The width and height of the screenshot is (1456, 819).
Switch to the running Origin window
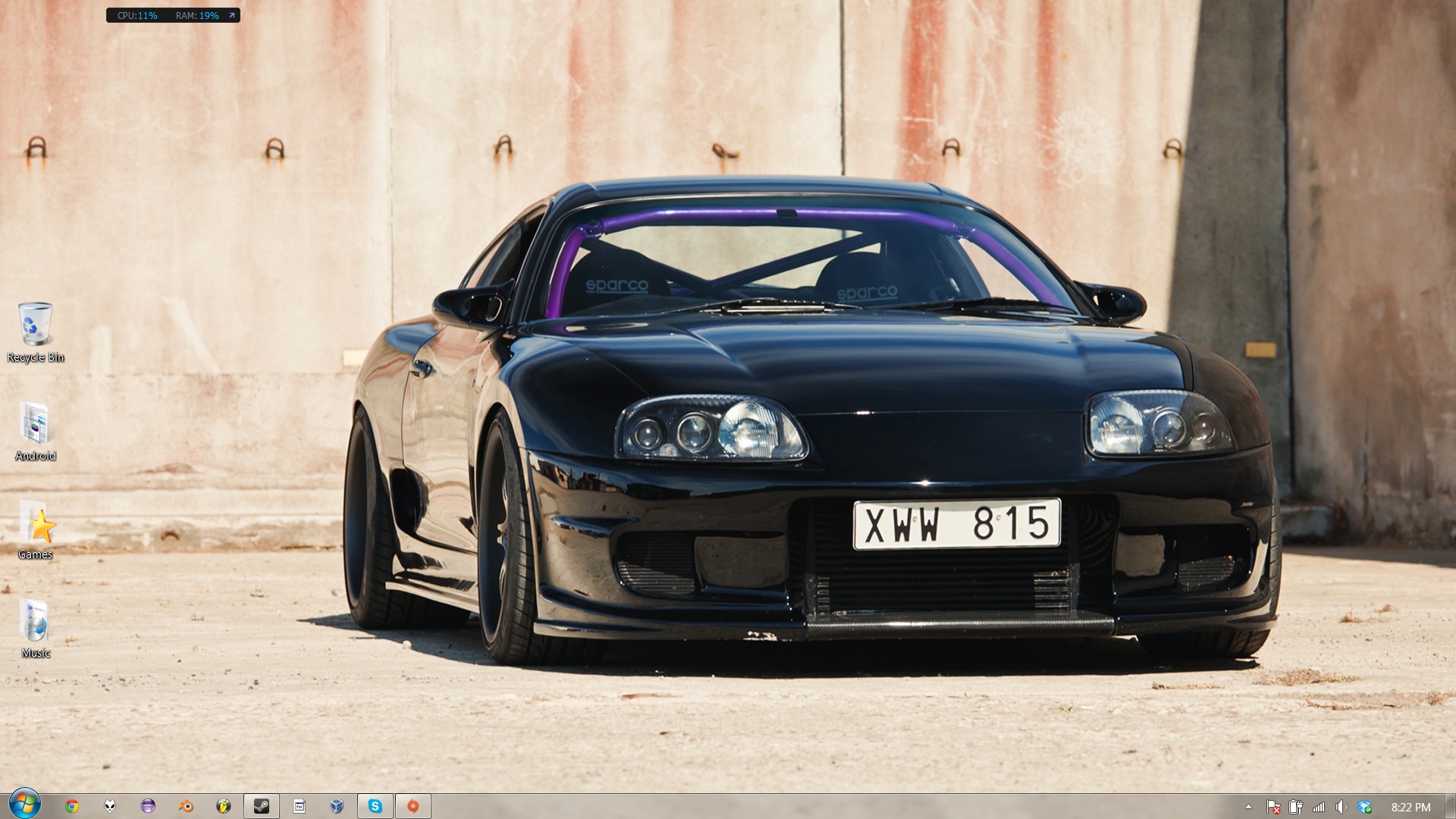[x=413, y=806]
